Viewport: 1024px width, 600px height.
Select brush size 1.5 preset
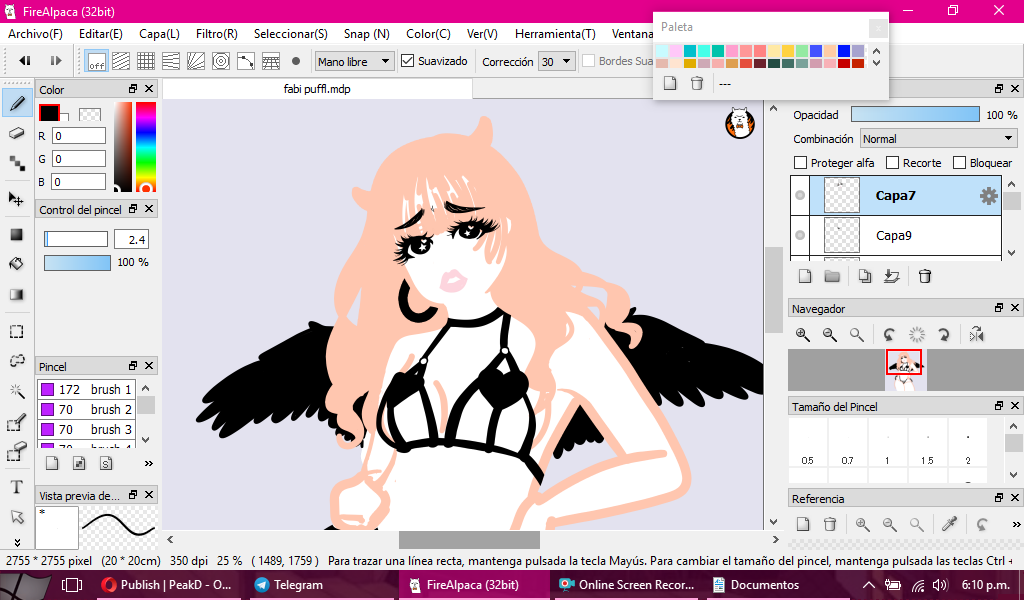pos(927,442)
